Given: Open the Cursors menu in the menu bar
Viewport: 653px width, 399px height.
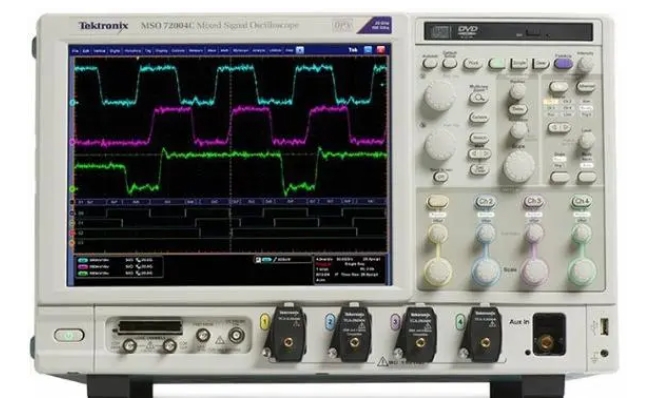Looking at the screenshot, I should click(178, 51).
